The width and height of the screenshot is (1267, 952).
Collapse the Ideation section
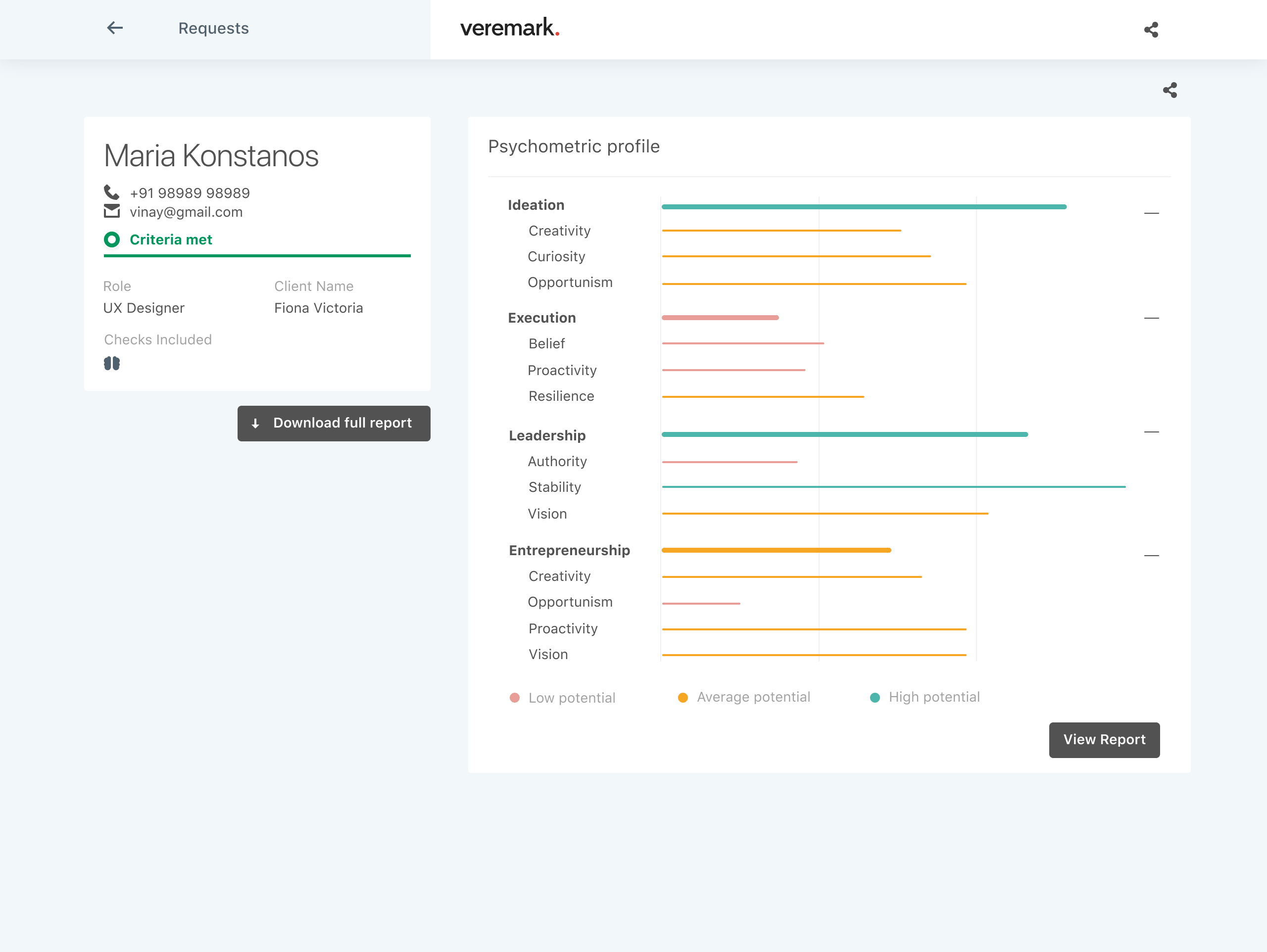click(1151, 213)
